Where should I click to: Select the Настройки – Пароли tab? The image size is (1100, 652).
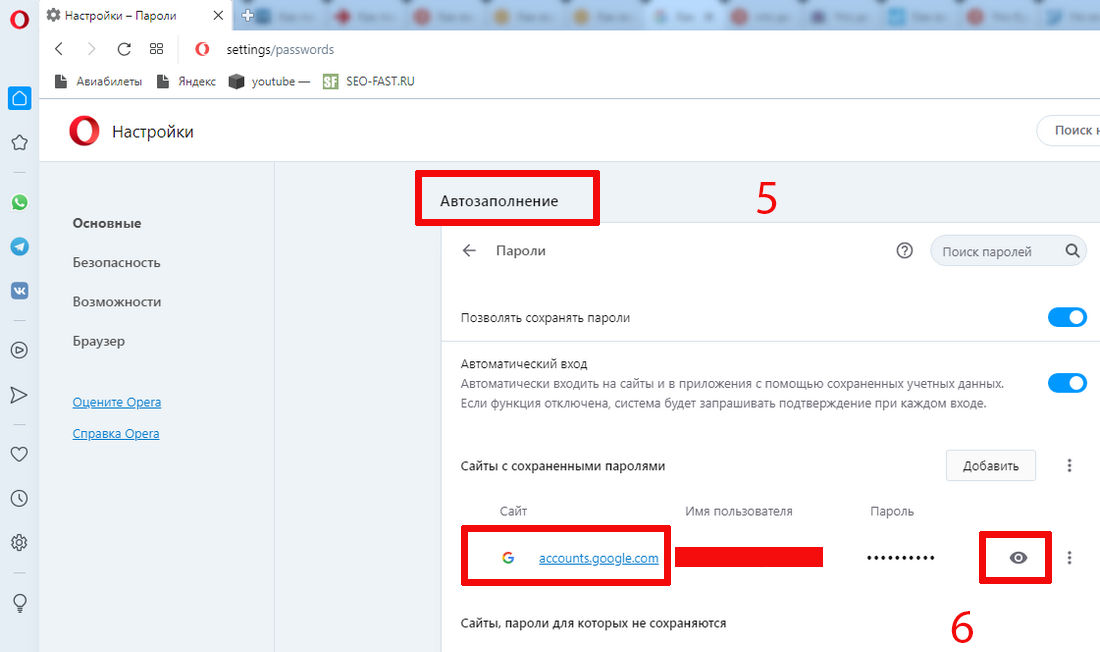(x=135, y=15)
